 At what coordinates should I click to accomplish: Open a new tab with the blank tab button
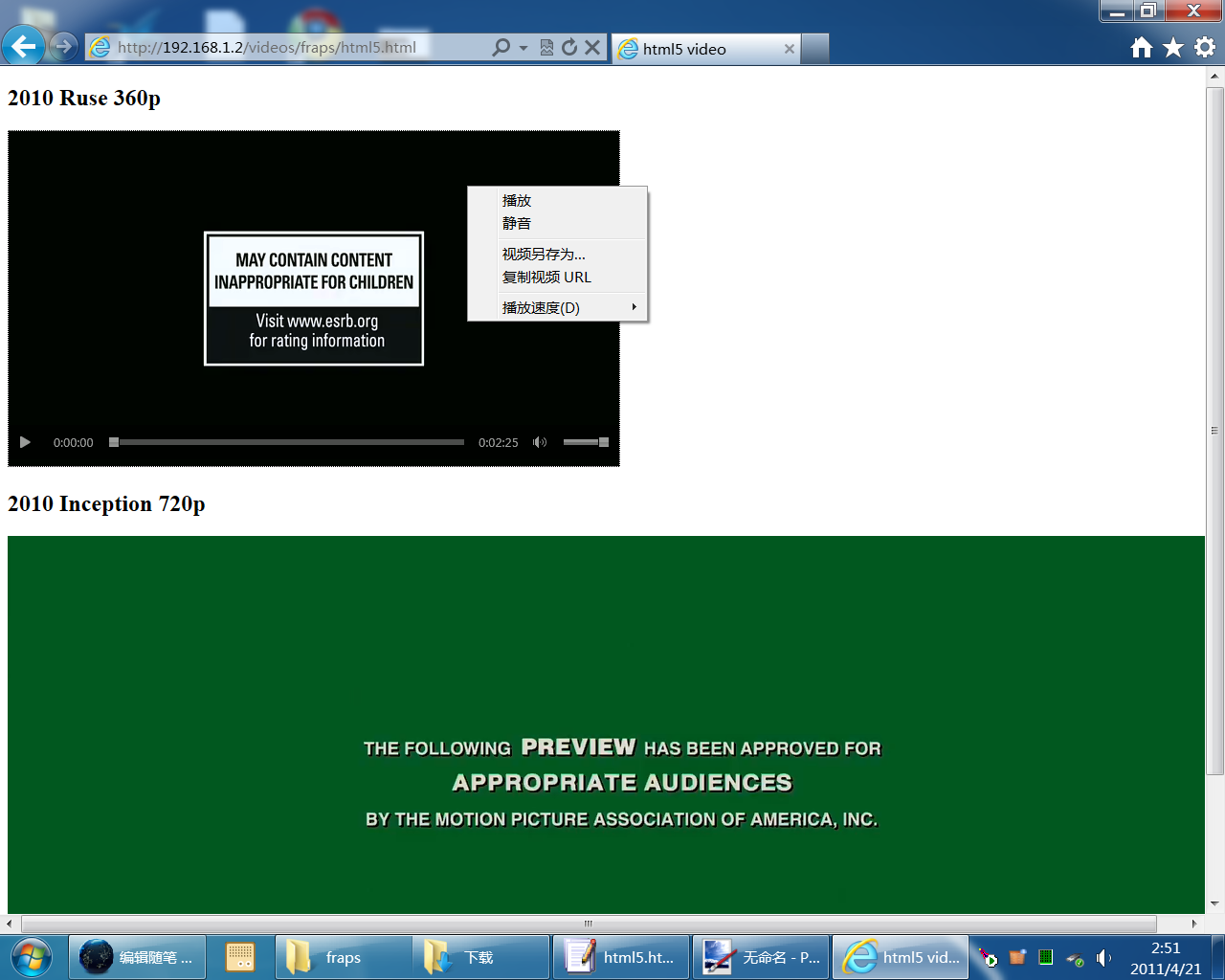[815, 49]
